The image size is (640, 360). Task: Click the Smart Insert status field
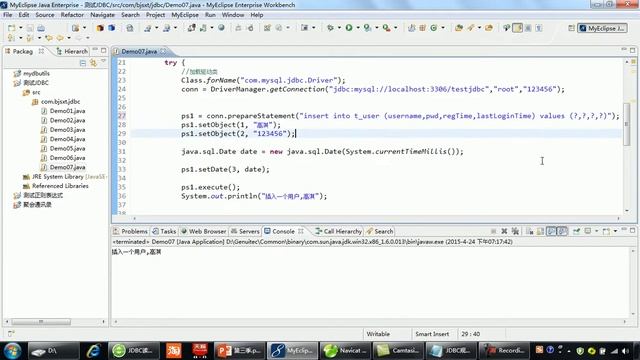point(432,334)
